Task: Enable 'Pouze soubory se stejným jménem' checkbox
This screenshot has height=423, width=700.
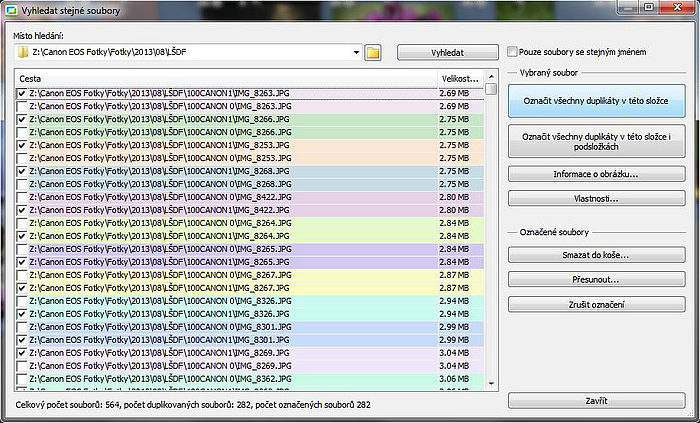Action: [x=513, y=52]
